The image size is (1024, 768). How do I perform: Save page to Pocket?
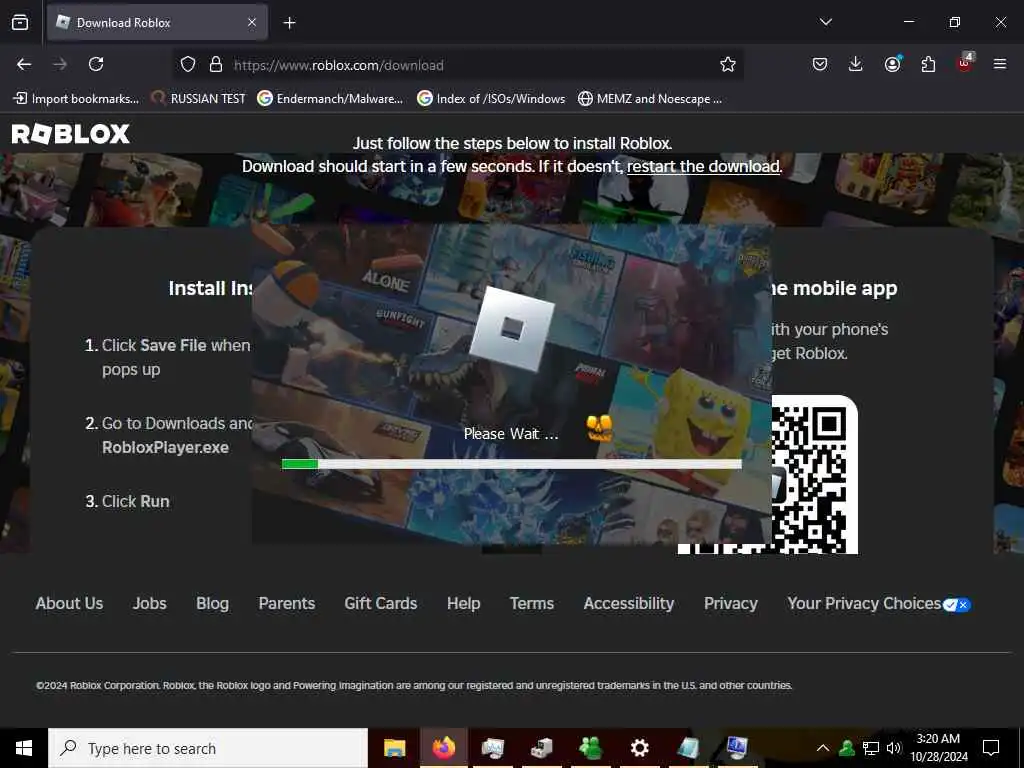coord(820,64)
